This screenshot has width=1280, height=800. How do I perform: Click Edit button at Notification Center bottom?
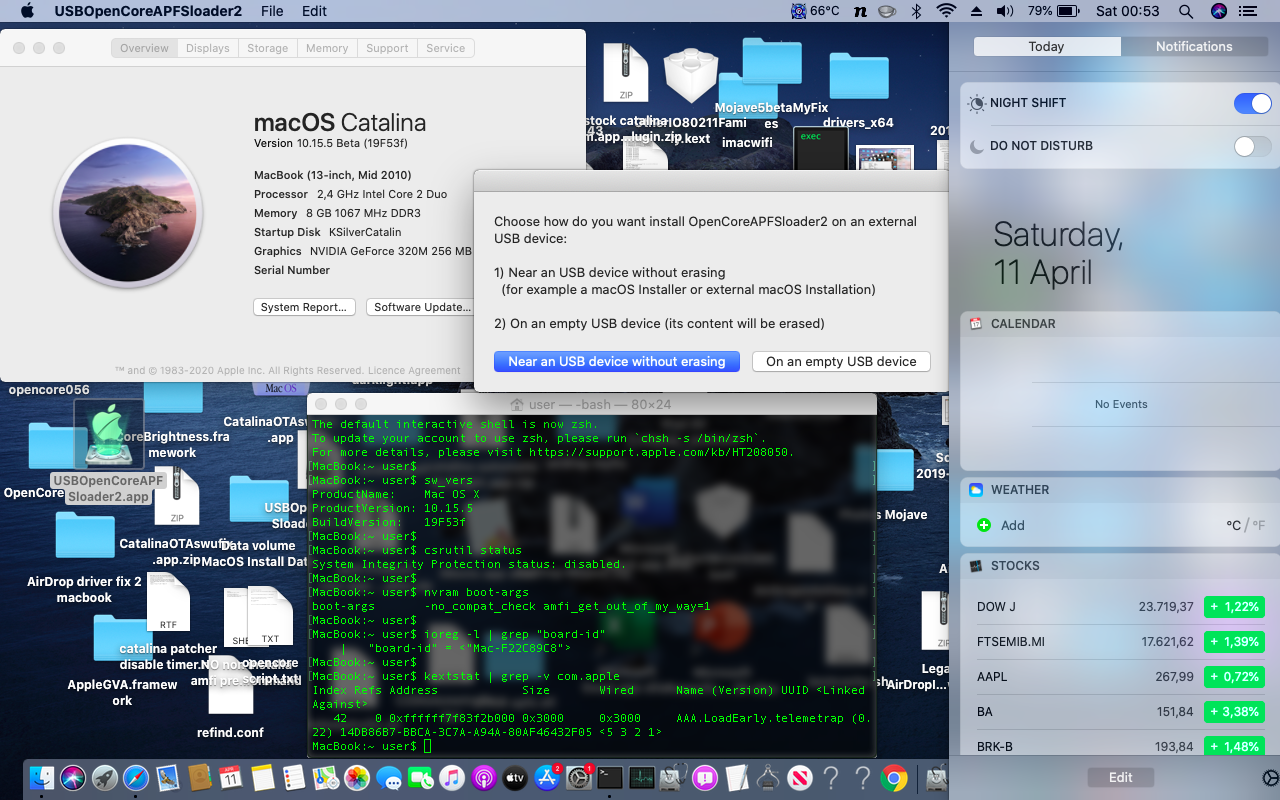(1121, 777)
